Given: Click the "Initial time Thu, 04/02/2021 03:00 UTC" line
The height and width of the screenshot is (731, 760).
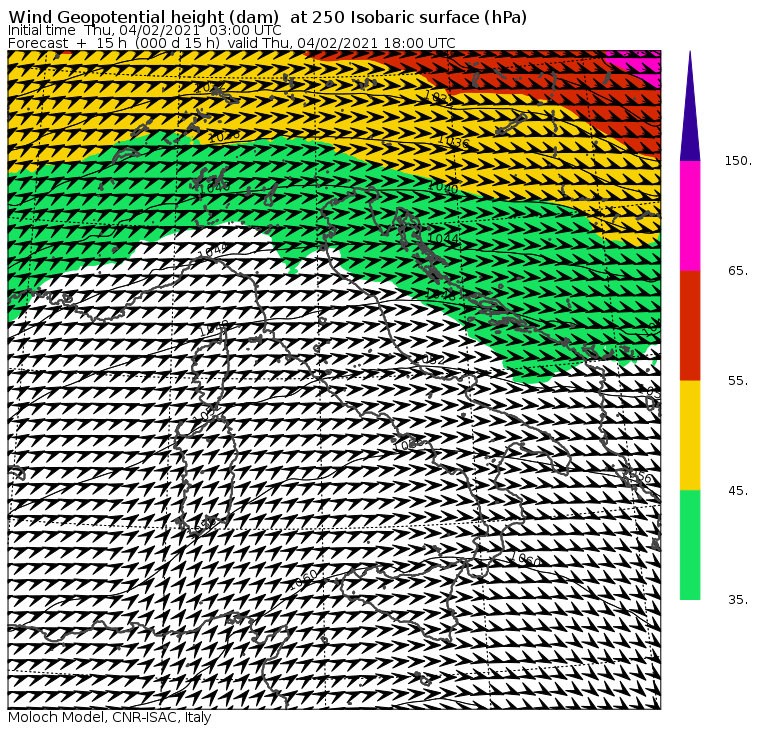Looking at the screenshot, I should point(144,30).
